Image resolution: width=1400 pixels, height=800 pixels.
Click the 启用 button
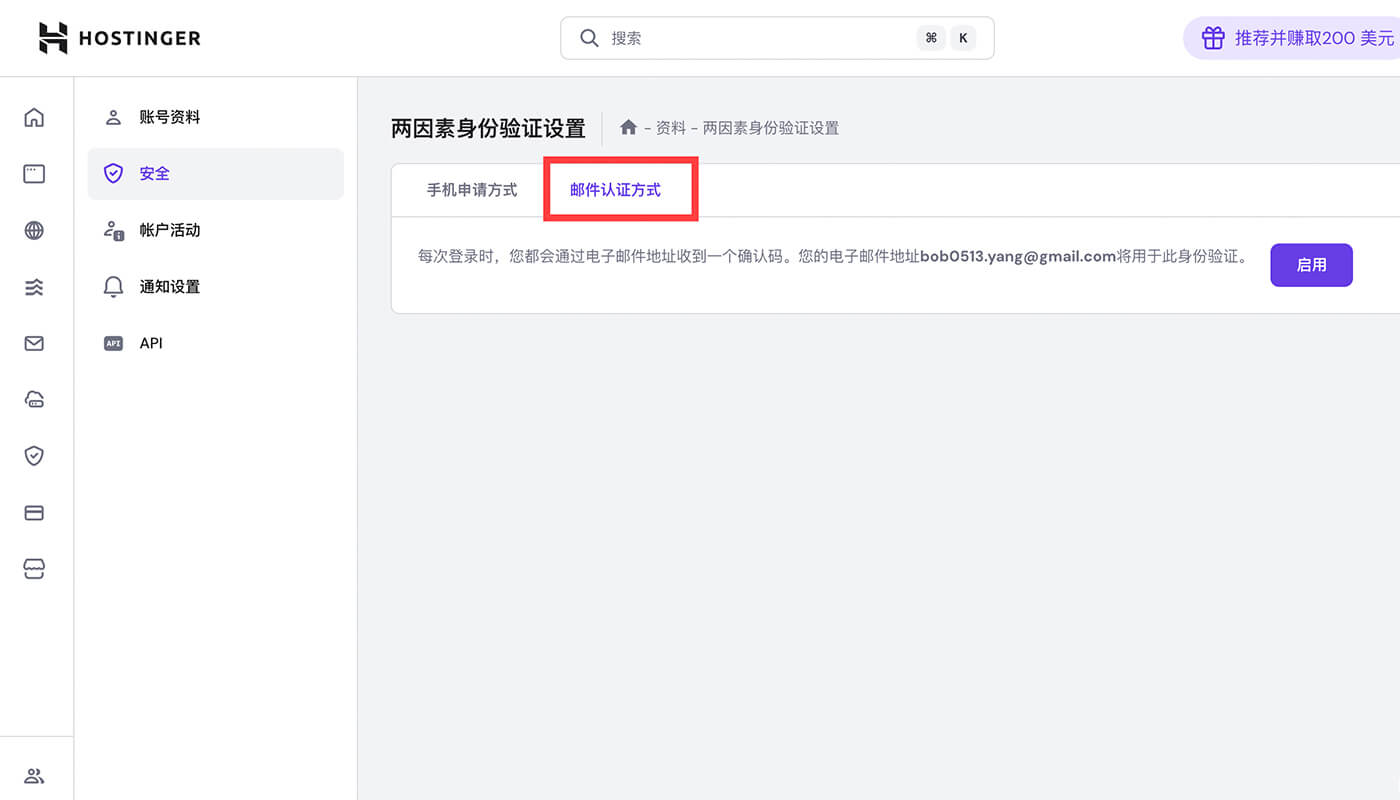[1311, 265]
